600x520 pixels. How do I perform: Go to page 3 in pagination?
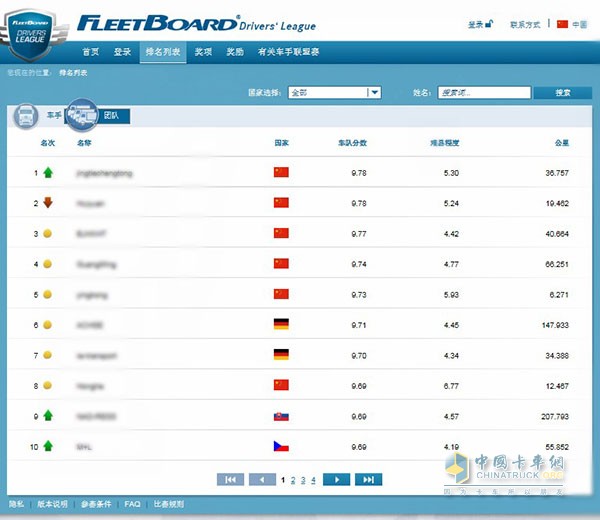point(302,480)
